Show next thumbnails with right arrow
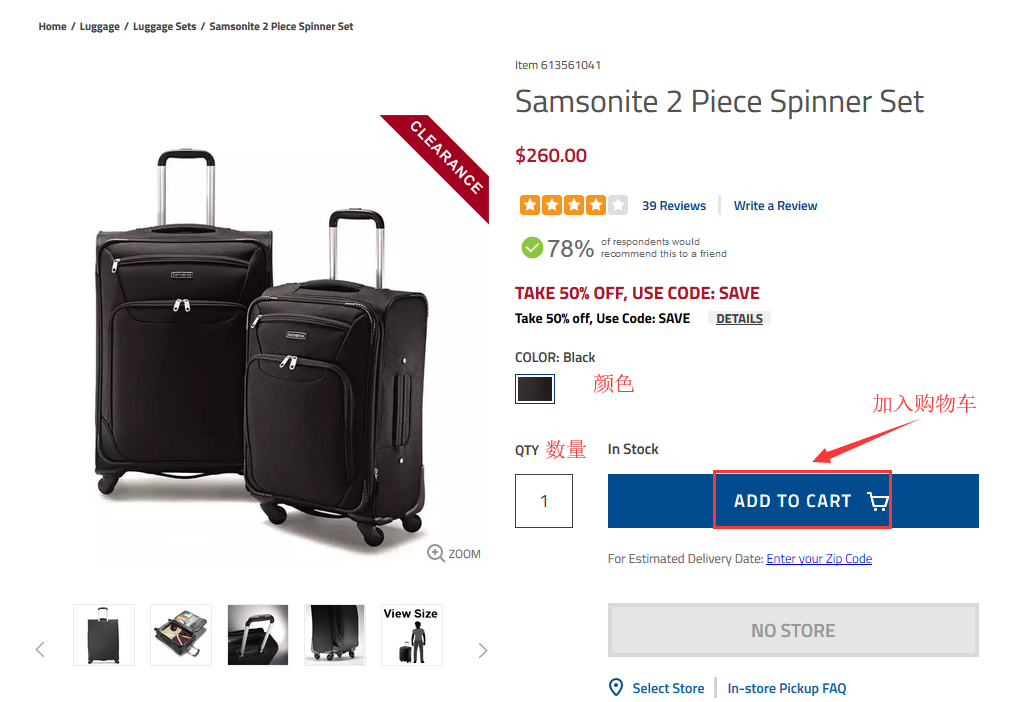Screen dimensions: 1020x702 [x=483, y=650]
